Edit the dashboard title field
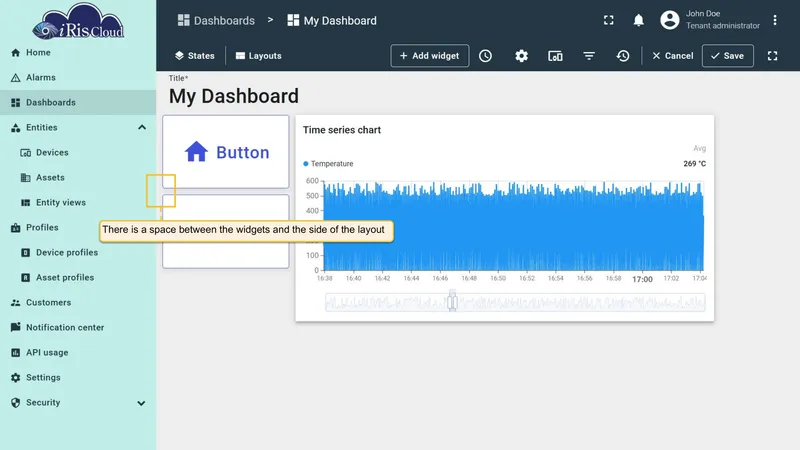This screenshot has height=450, width=800. click(234, 96)
